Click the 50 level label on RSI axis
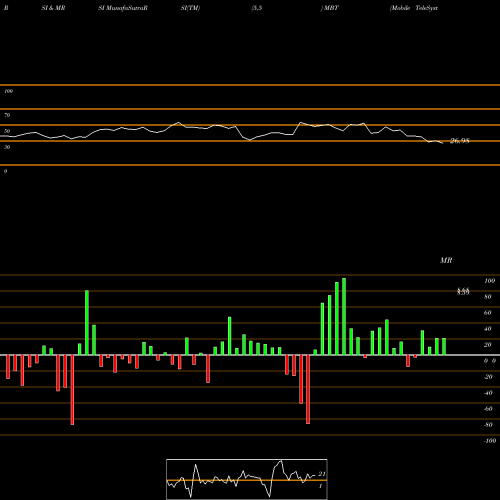The image size is (500, 500). [x=7, y=131]
